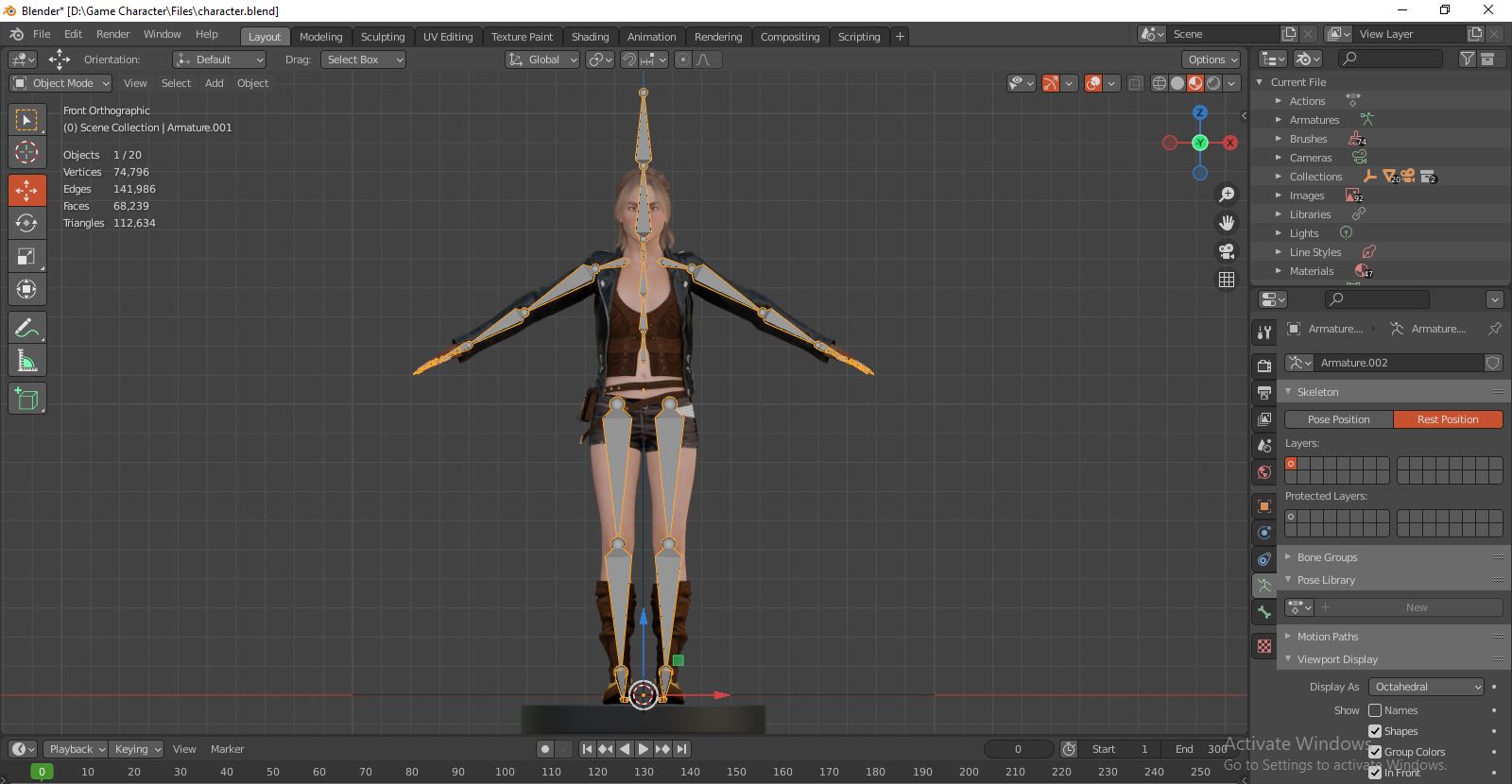Select the Annotate pencil tool
This screenshot has width=1512, height=784.
click(x=26, y=328)
